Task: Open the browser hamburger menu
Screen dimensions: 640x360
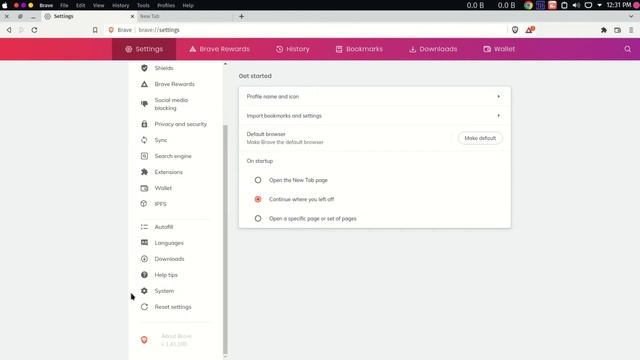Action: point(631,30)
